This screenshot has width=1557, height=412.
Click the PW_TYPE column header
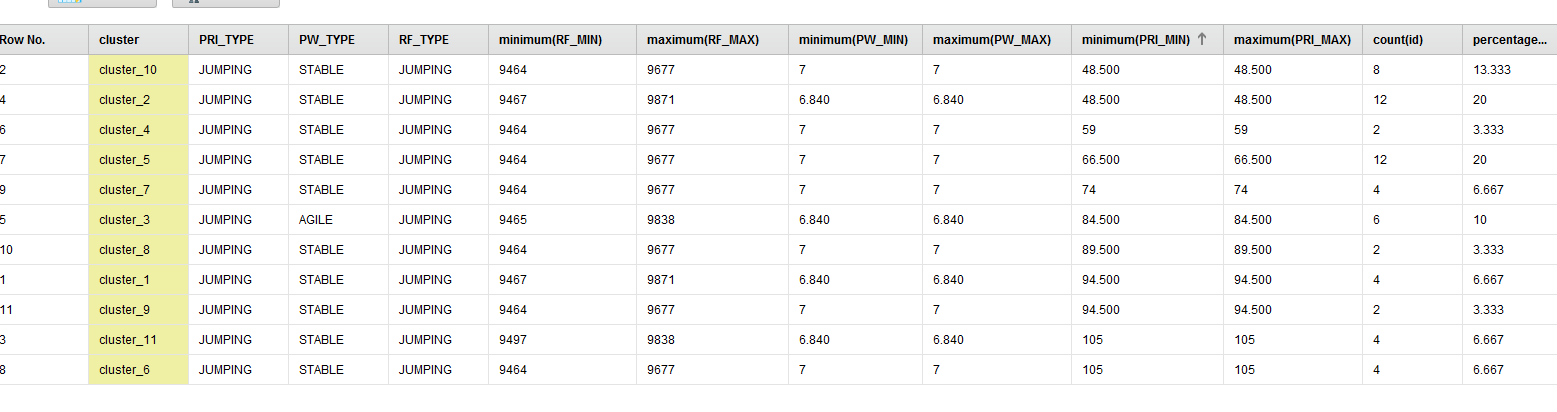[338, 40]
